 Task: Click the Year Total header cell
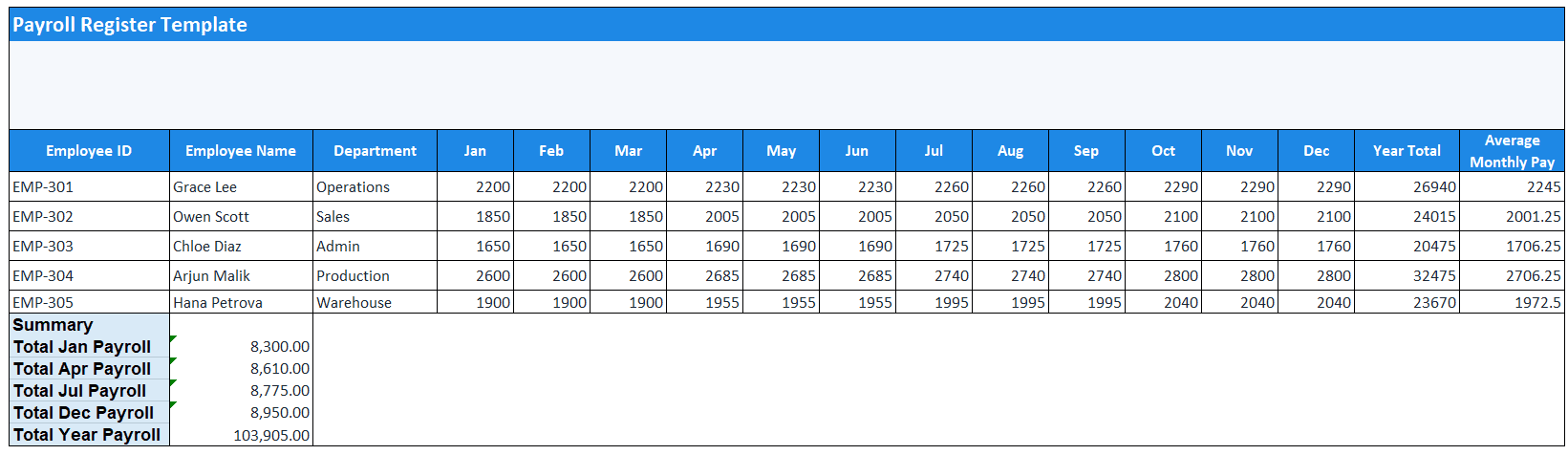pos(1407,151)
